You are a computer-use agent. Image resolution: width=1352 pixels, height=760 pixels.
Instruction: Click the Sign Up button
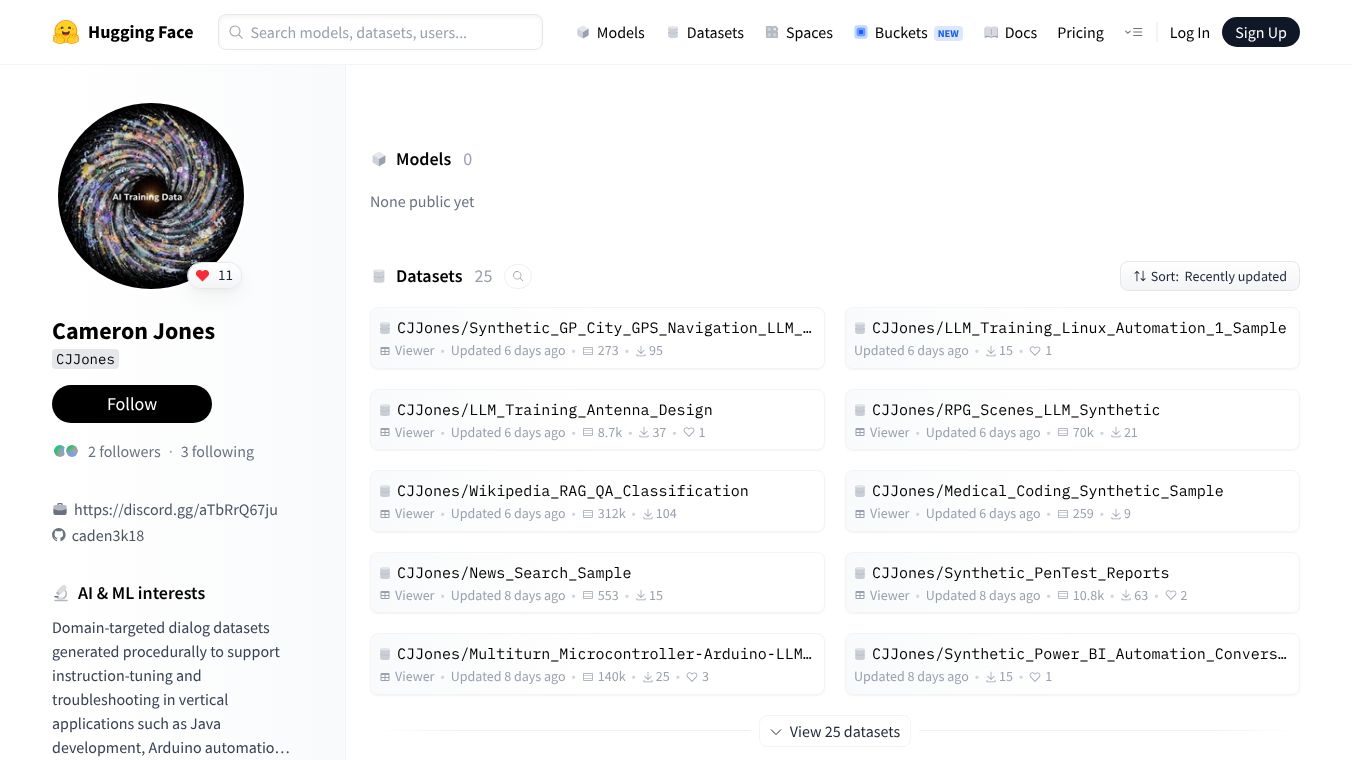(1260, 32)
